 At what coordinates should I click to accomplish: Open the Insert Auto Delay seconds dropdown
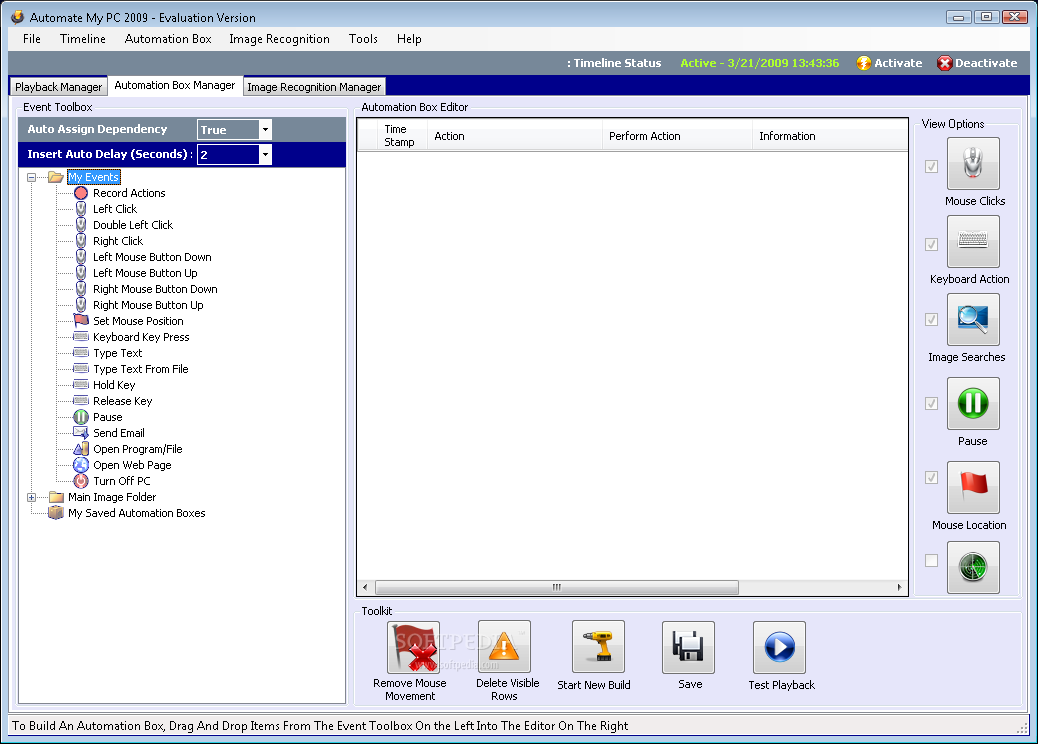coord(265,154)
